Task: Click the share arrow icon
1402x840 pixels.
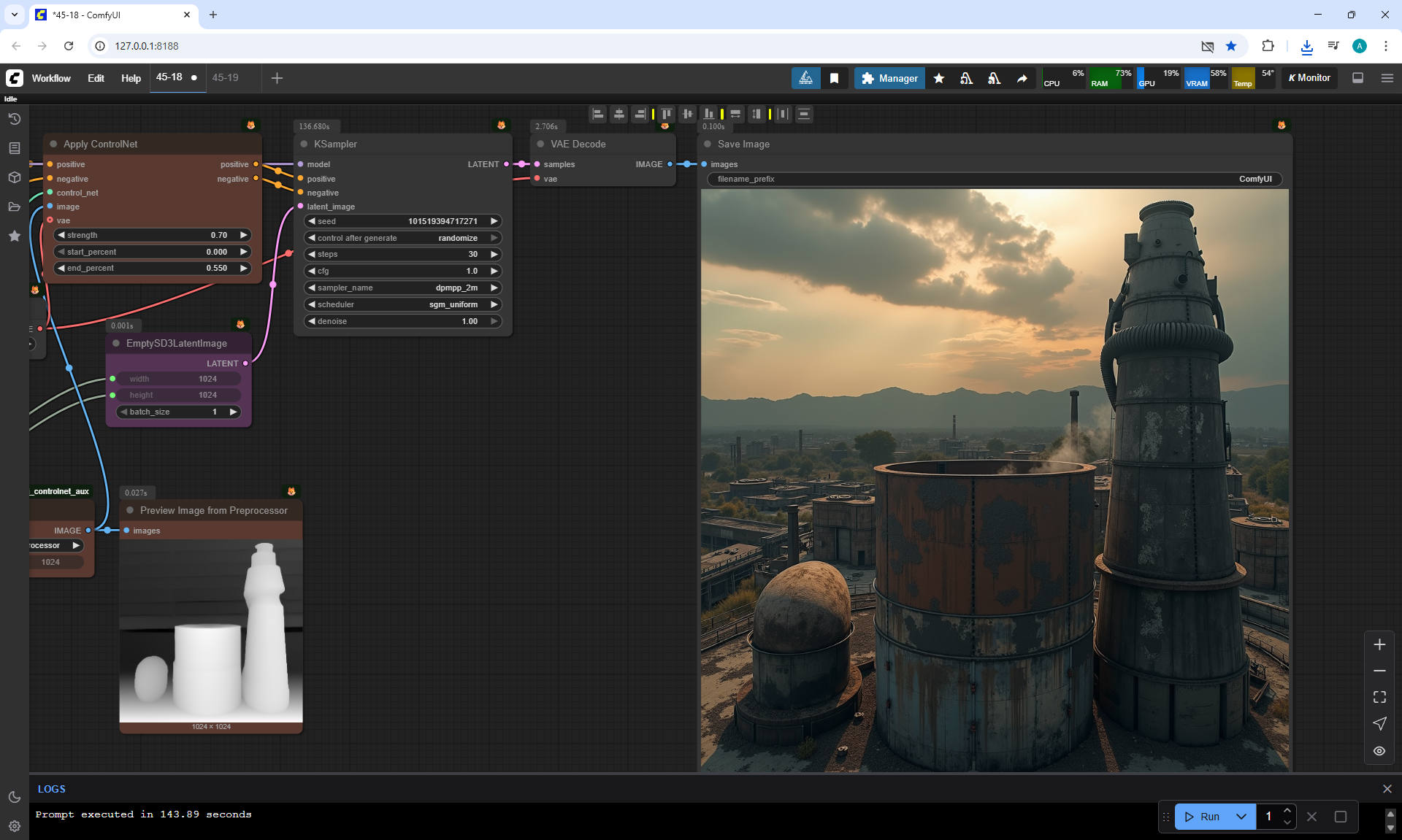Action: click(x=1022, y=78)
